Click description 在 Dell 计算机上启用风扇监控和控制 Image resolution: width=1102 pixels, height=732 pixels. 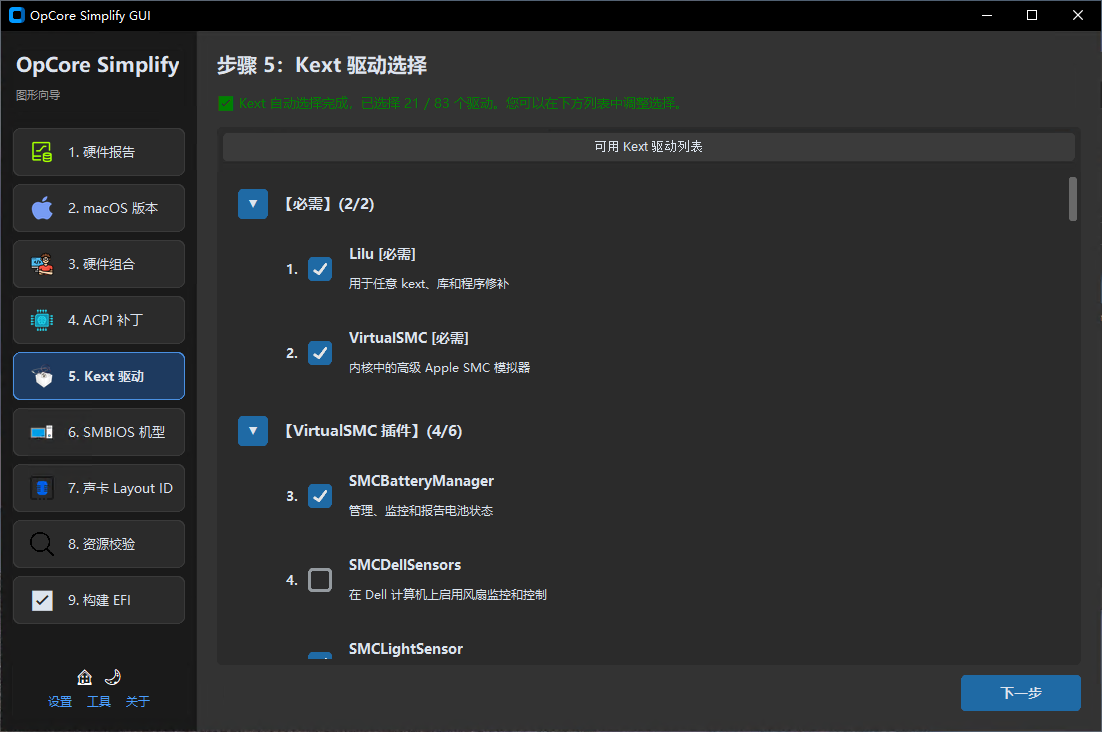(448, 595)
